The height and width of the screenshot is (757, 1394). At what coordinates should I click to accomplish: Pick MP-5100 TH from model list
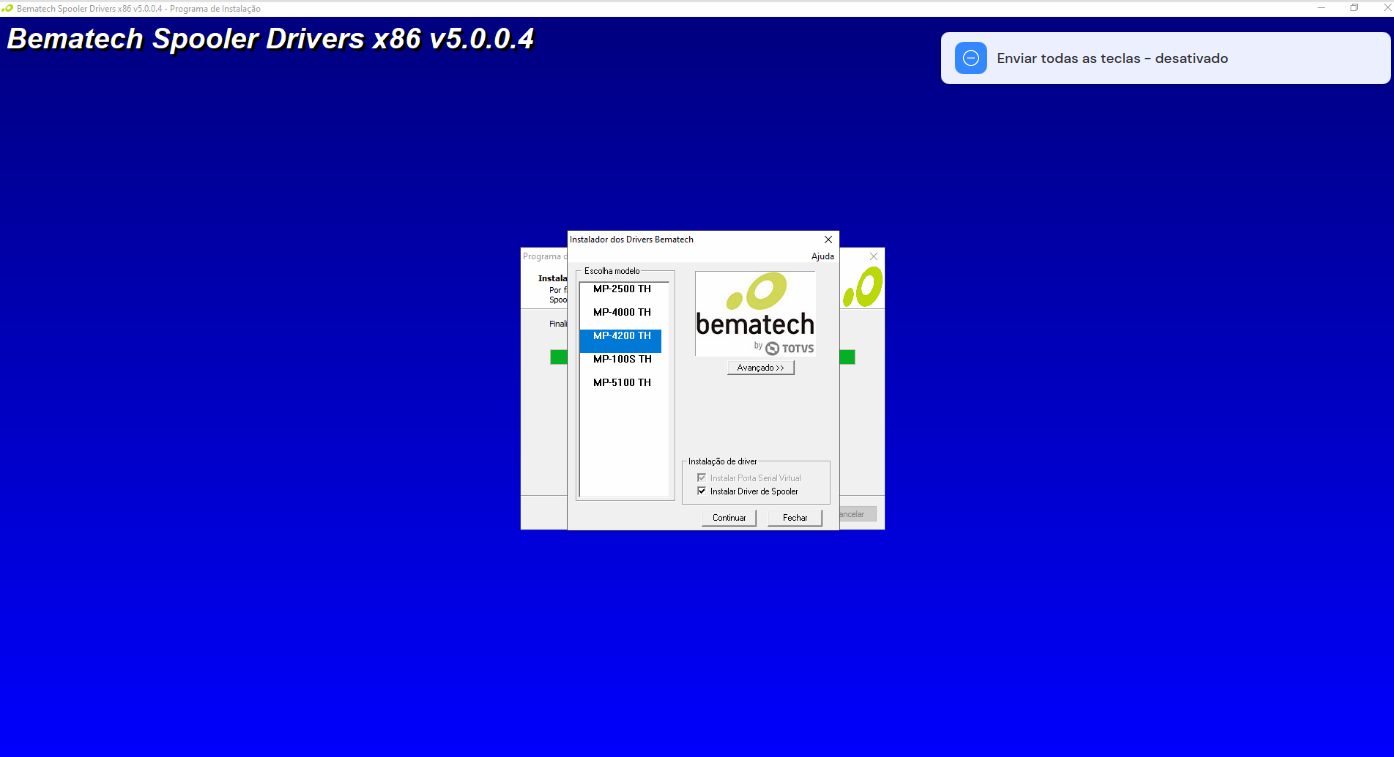(621, 382)
